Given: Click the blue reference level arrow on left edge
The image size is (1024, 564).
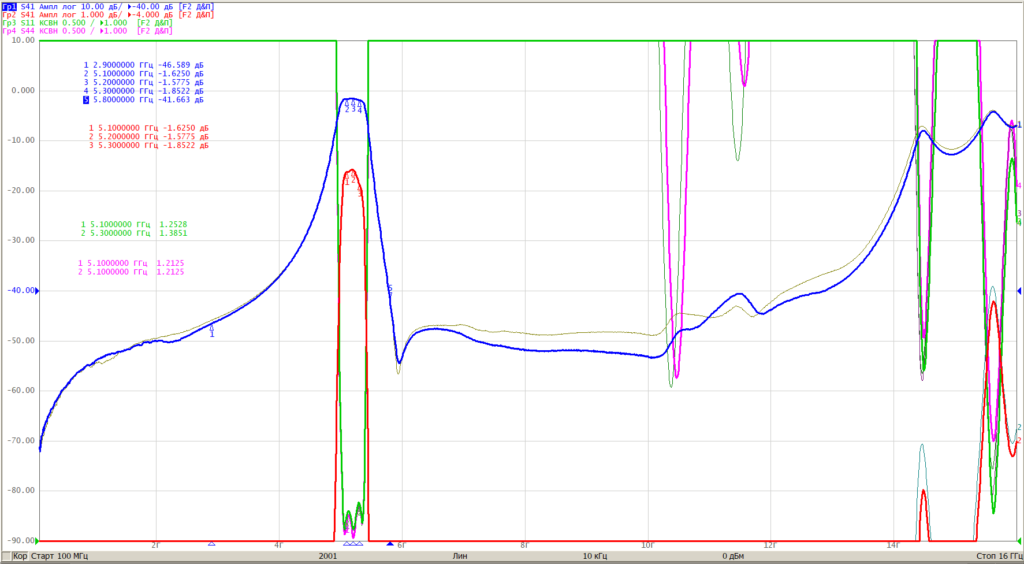Looking at the screenshot, I should (37, 290).
